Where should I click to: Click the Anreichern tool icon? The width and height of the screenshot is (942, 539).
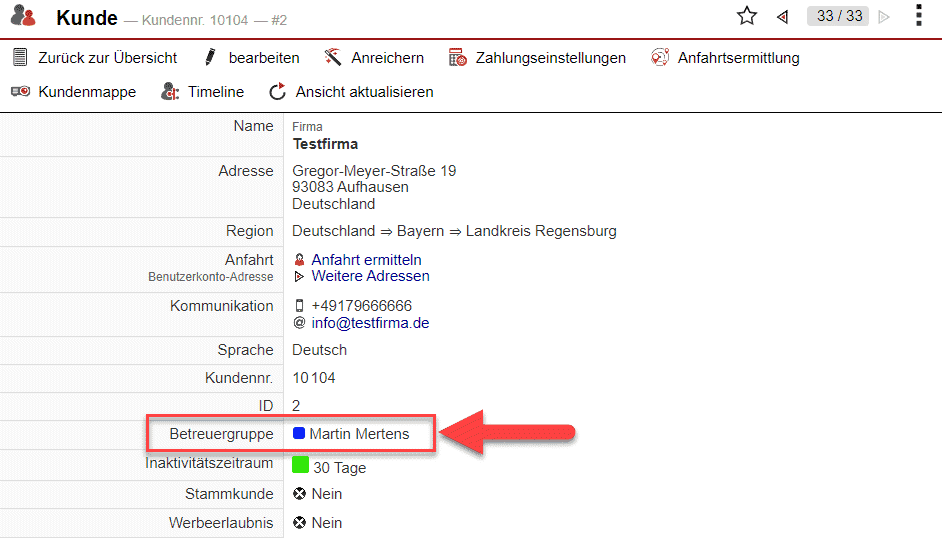coord(333,58)
